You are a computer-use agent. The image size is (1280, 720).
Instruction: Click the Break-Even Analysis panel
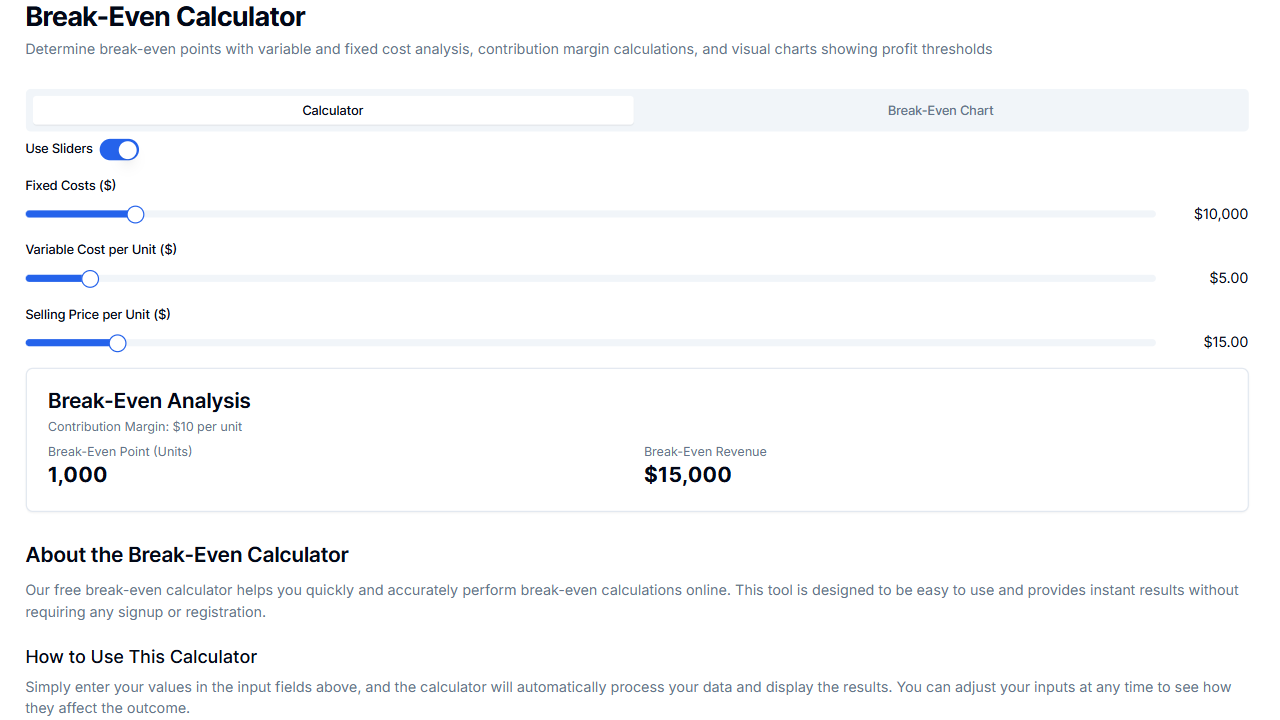coord(637,440)
